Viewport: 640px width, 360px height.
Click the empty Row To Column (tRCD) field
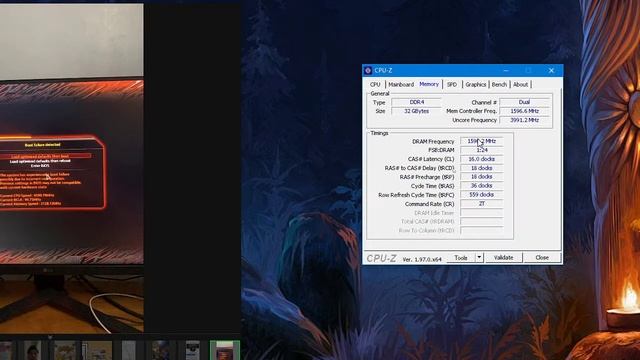[482, 231]
